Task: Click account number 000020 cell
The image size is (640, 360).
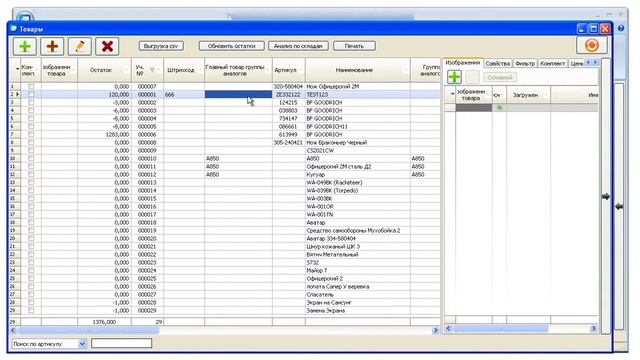Action: tap(147, 238)
